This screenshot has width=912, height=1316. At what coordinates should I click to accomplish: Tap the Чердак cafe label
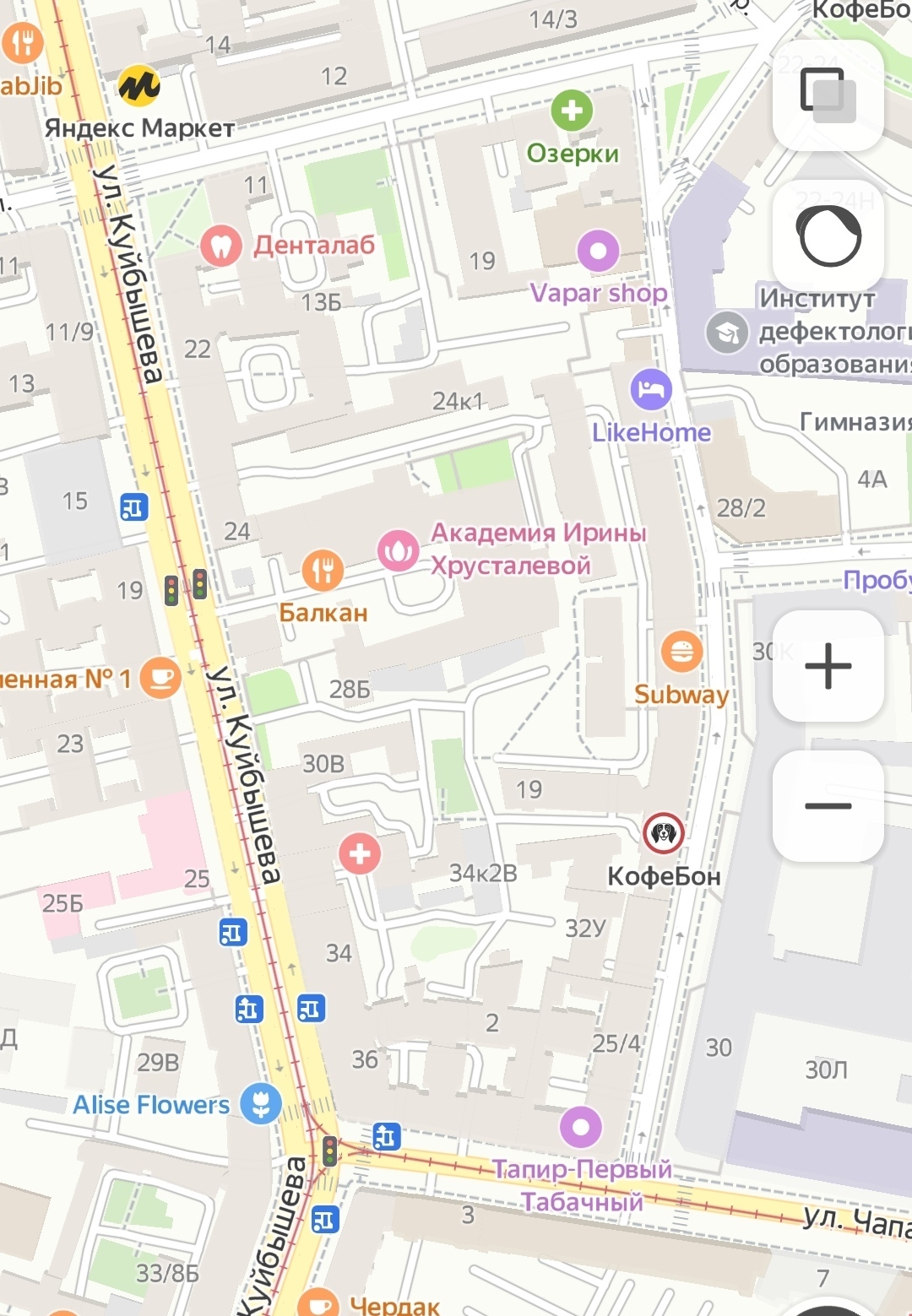coord(395,1306)
